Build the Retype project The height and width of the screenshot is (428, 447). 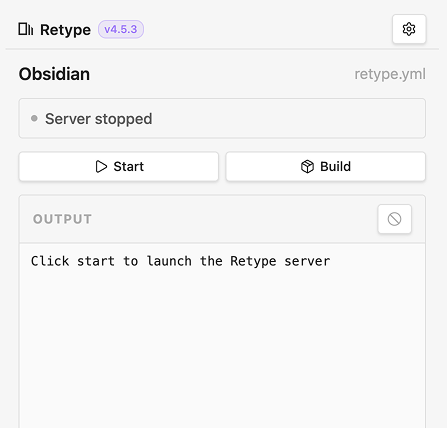pyautogui.click(x=326, y=167)
